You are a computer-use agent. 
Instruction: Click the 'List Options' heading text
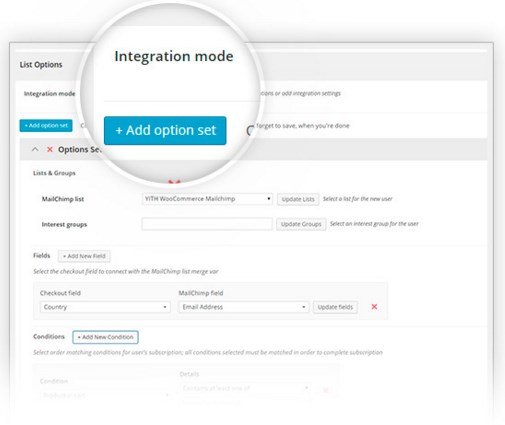pyautogui.click(x=41, y=65)
